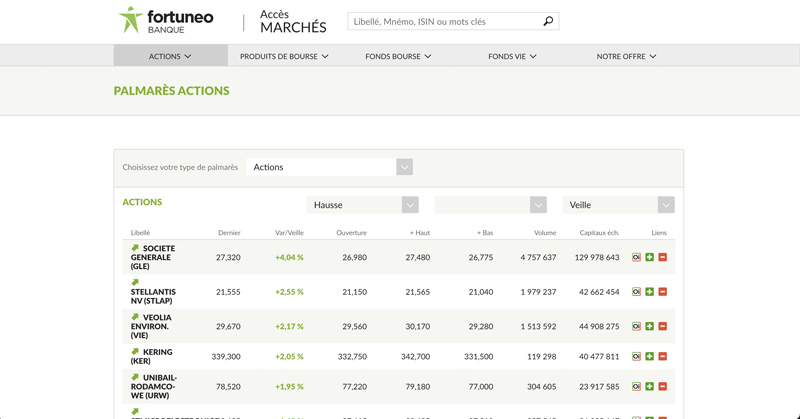Screen dimensions: 800x419
Task: Click the Volume column header
Action: 545,233
